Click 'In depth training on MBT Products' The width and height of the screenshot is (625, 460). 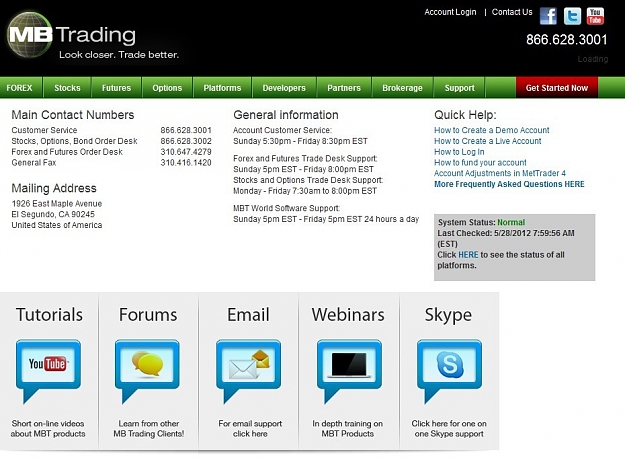pos(348,429)
